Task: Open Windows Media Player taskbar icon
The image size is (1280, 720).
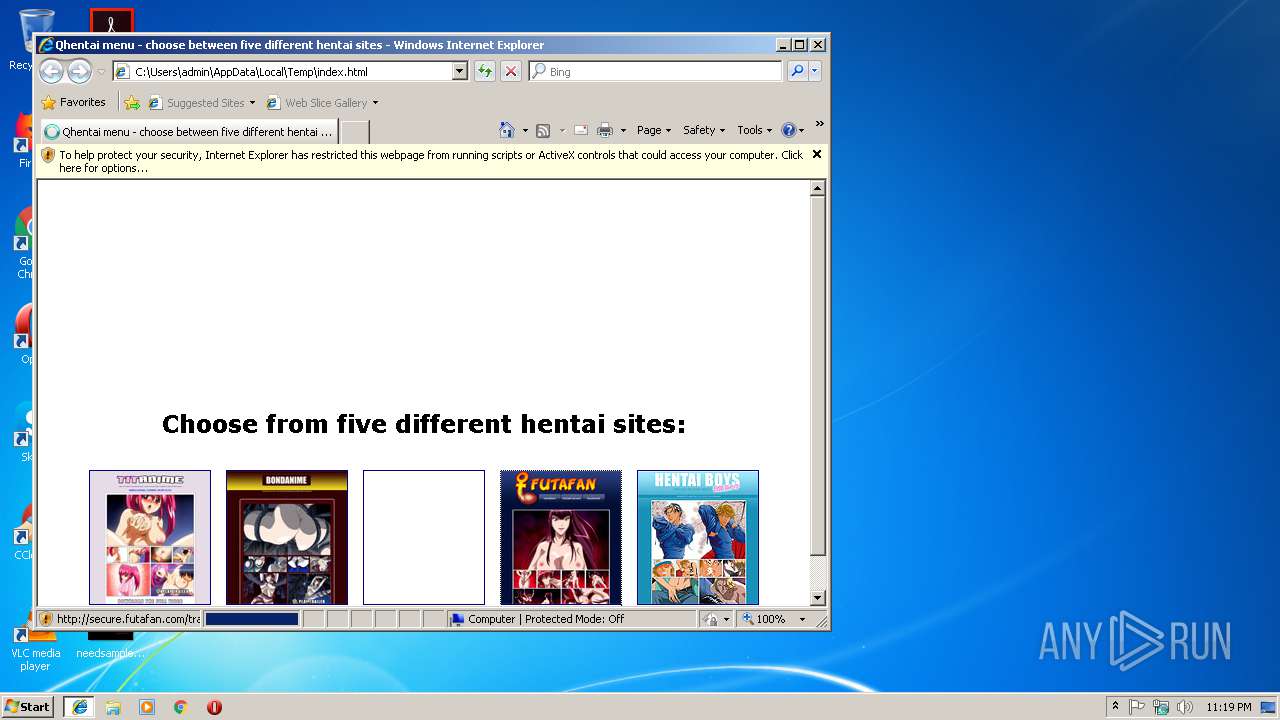Action: point(147,706)
